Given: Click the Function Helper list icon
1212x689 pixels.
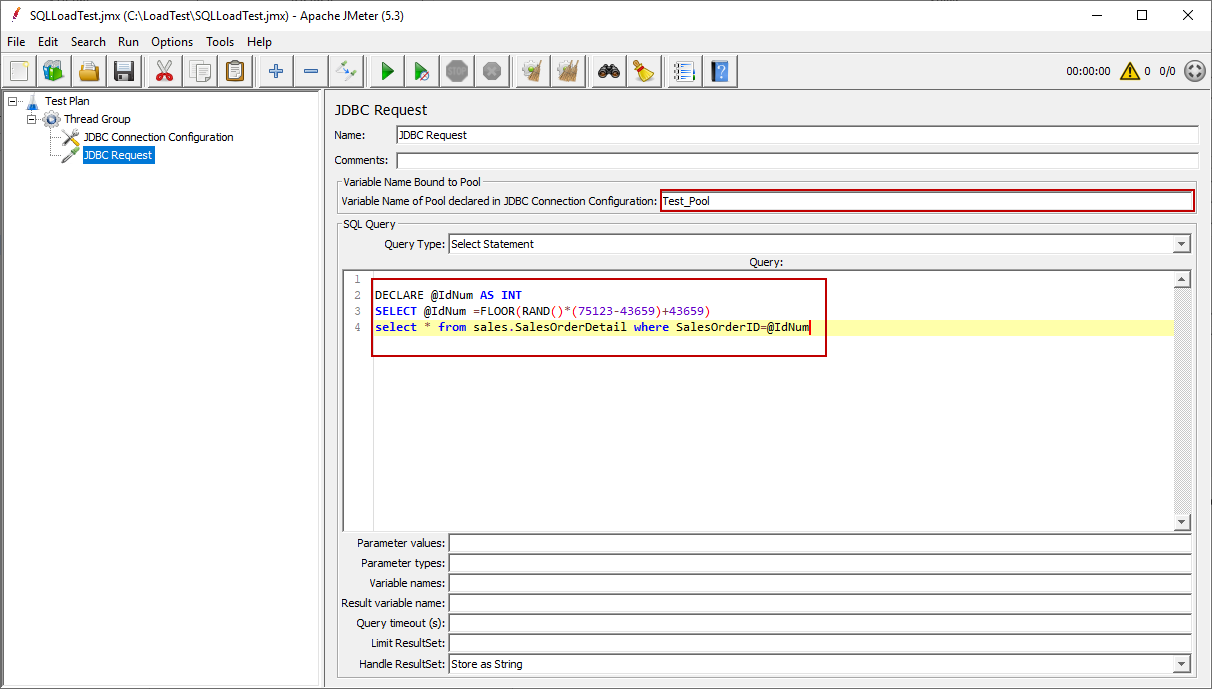Looking at the screenshot, I should coord(684,71).
